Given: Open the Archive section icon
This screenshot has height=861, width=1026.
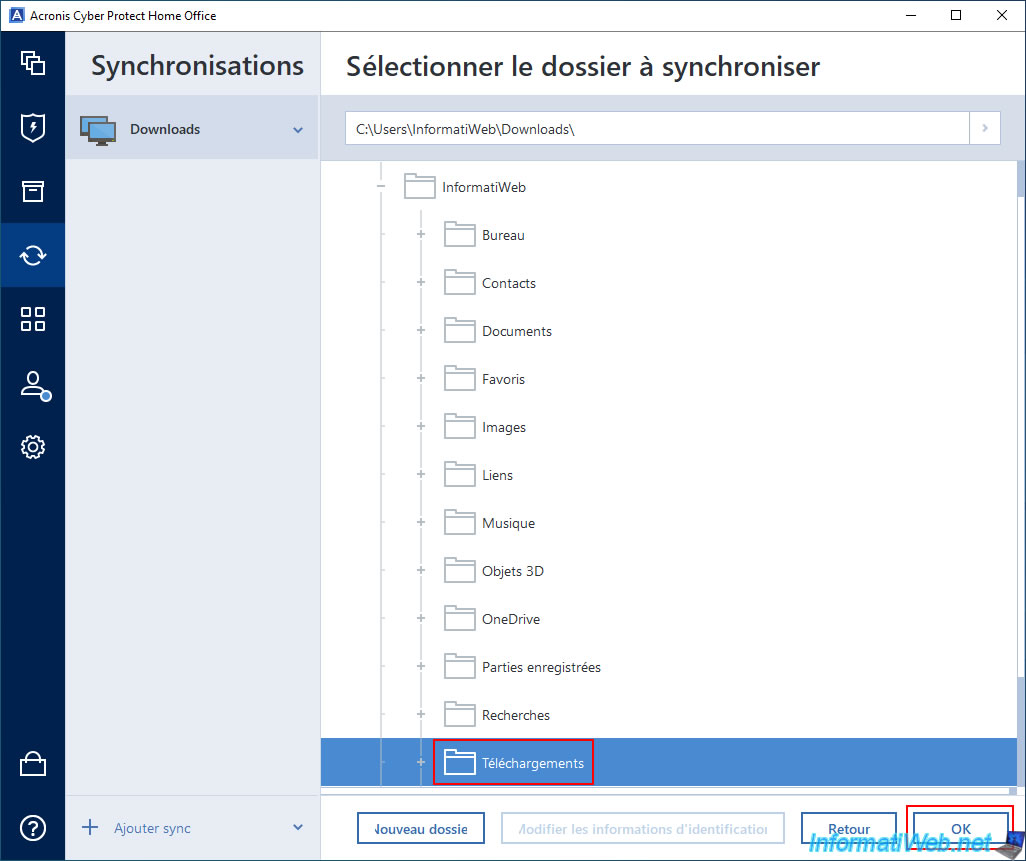Looking at the screenshot, I should pos(33,191).
